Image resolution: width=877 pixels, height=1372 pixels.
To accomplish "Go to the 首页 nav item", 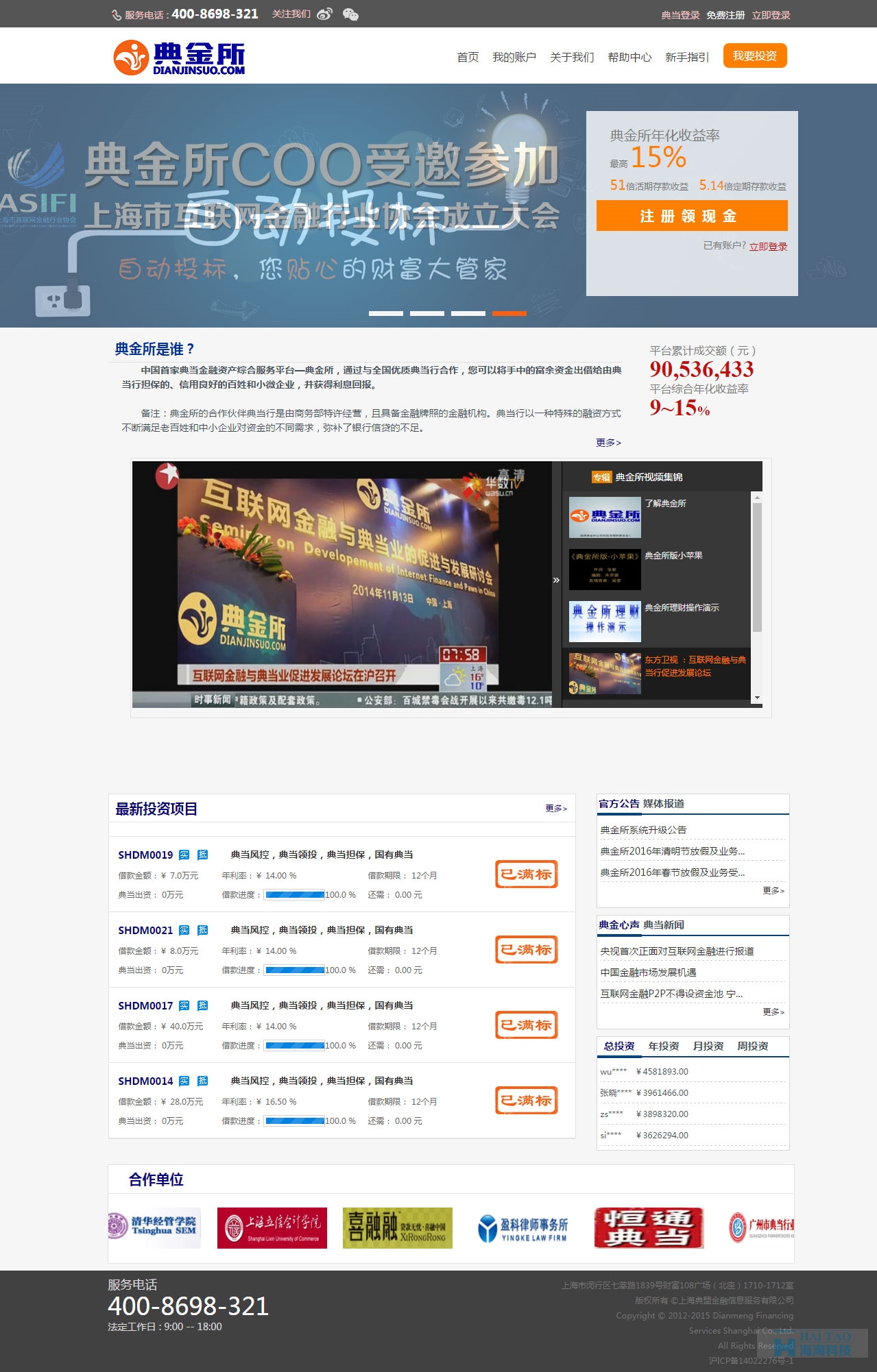I will pos(468,57).
